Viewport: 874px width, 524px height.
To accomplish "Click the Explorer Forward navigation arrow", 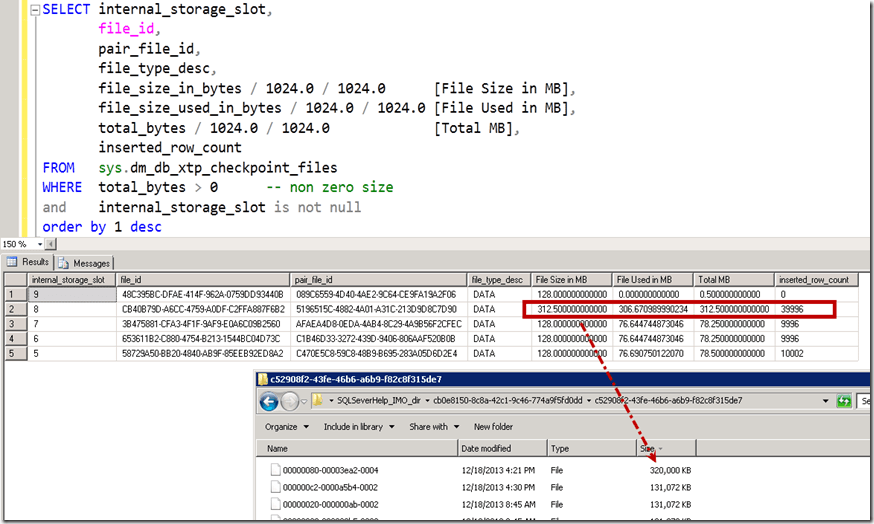I will [x=291, y=401].
